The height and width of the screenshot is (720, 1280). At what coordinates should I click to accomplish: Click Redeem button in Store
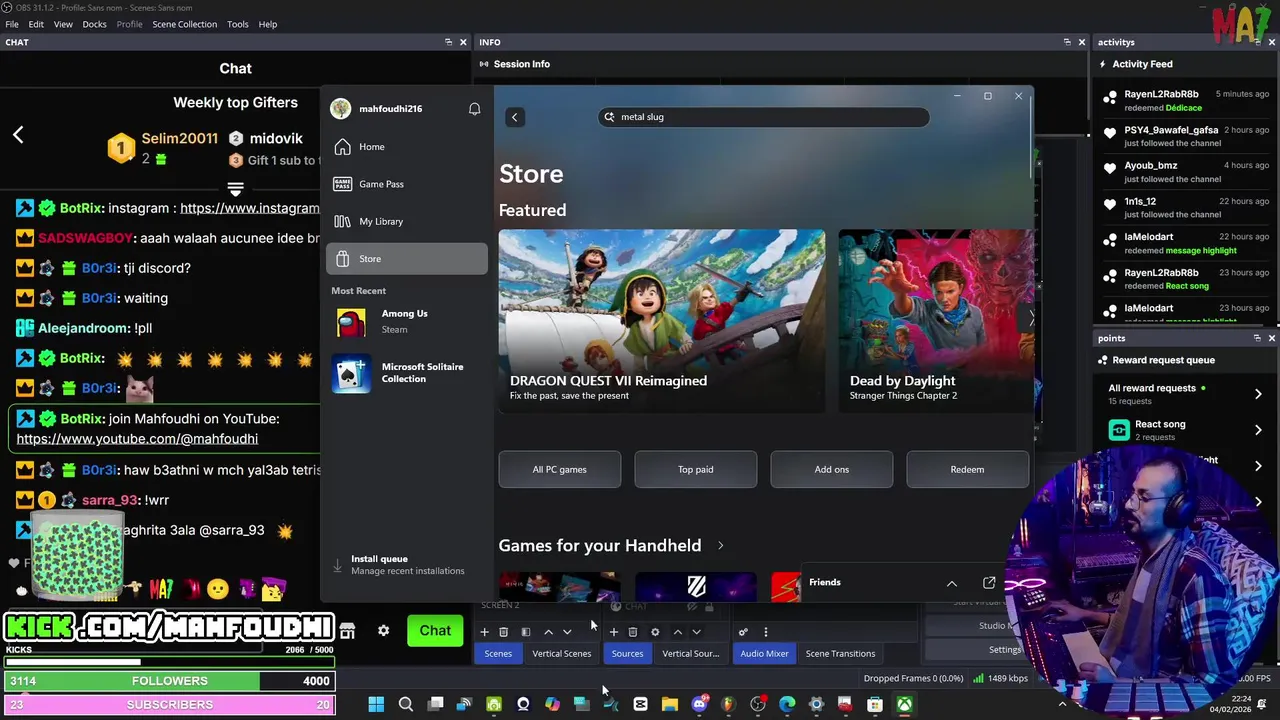coord(967,469)
